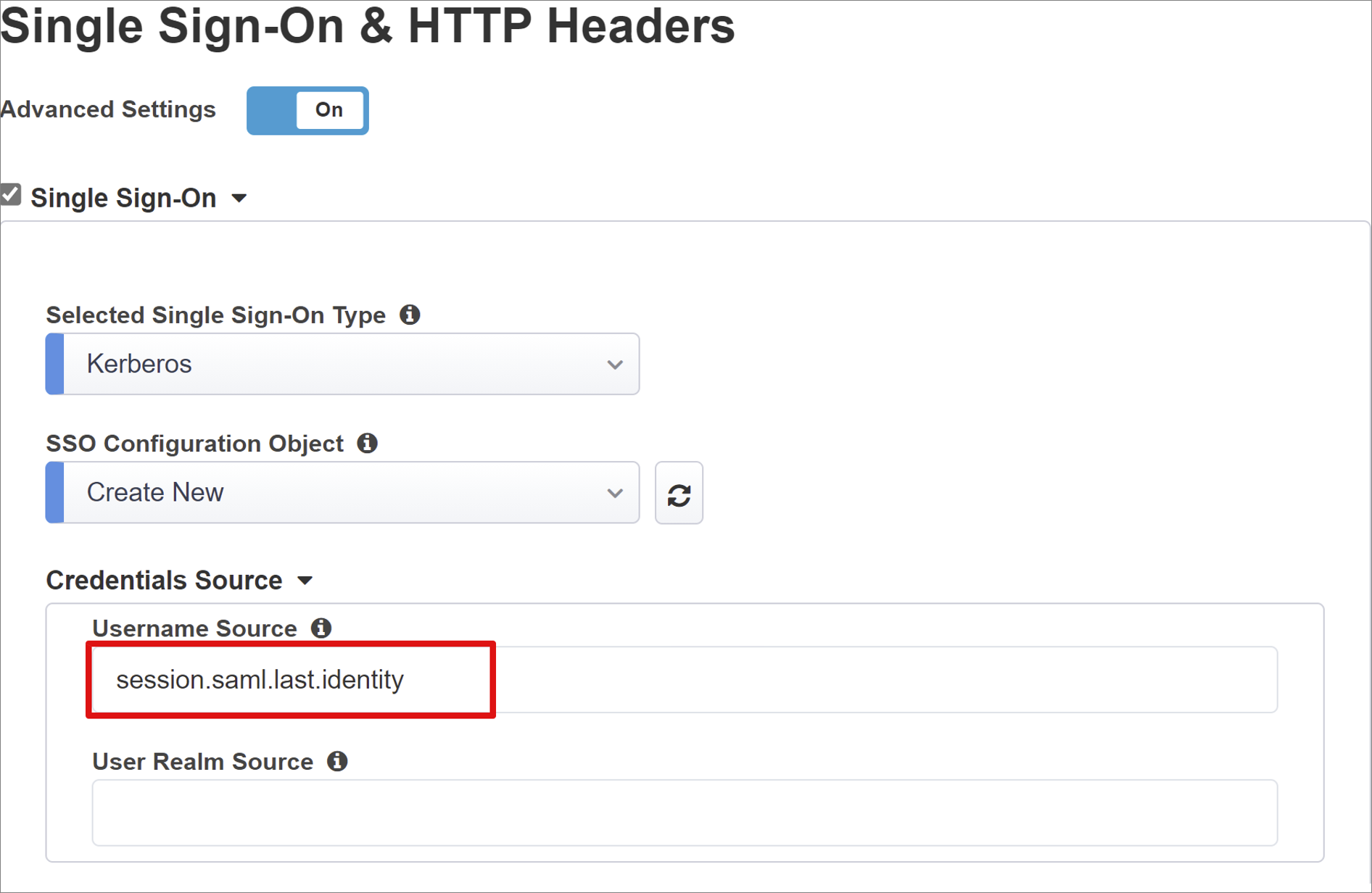Click the refresh icon beside Create New
1372x893 pixels.
click(x=679, y=493)
